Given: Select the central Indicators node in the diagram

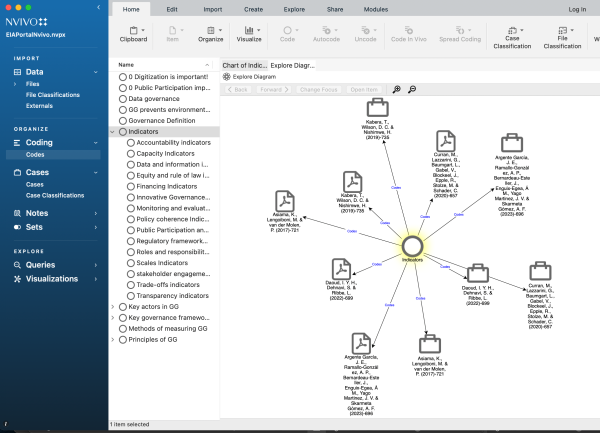Looking at the screenshot, I should coord(412,246).
